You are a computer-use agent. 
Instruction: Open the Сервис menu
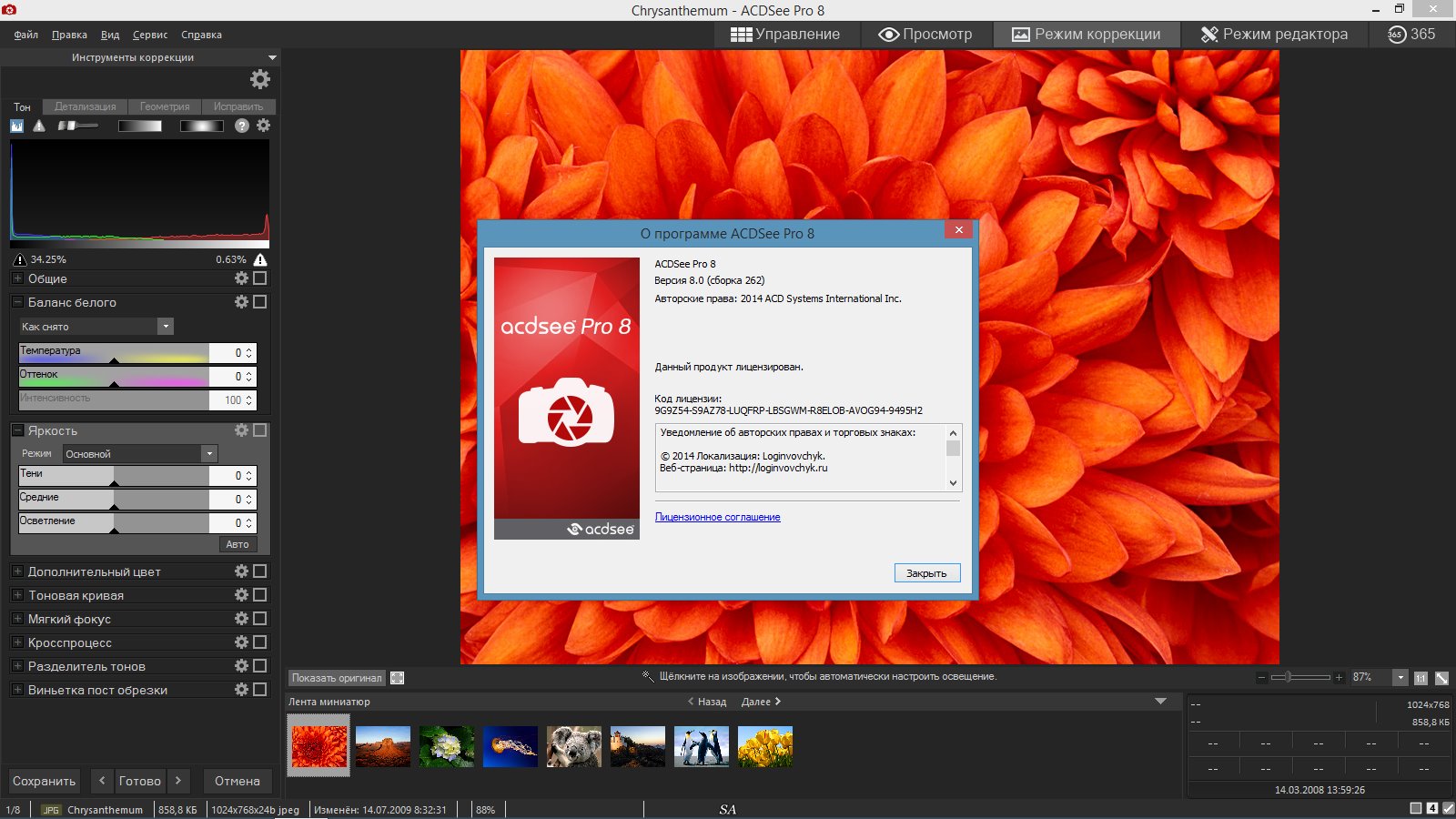pyautogui.click(x=150, y=35)
